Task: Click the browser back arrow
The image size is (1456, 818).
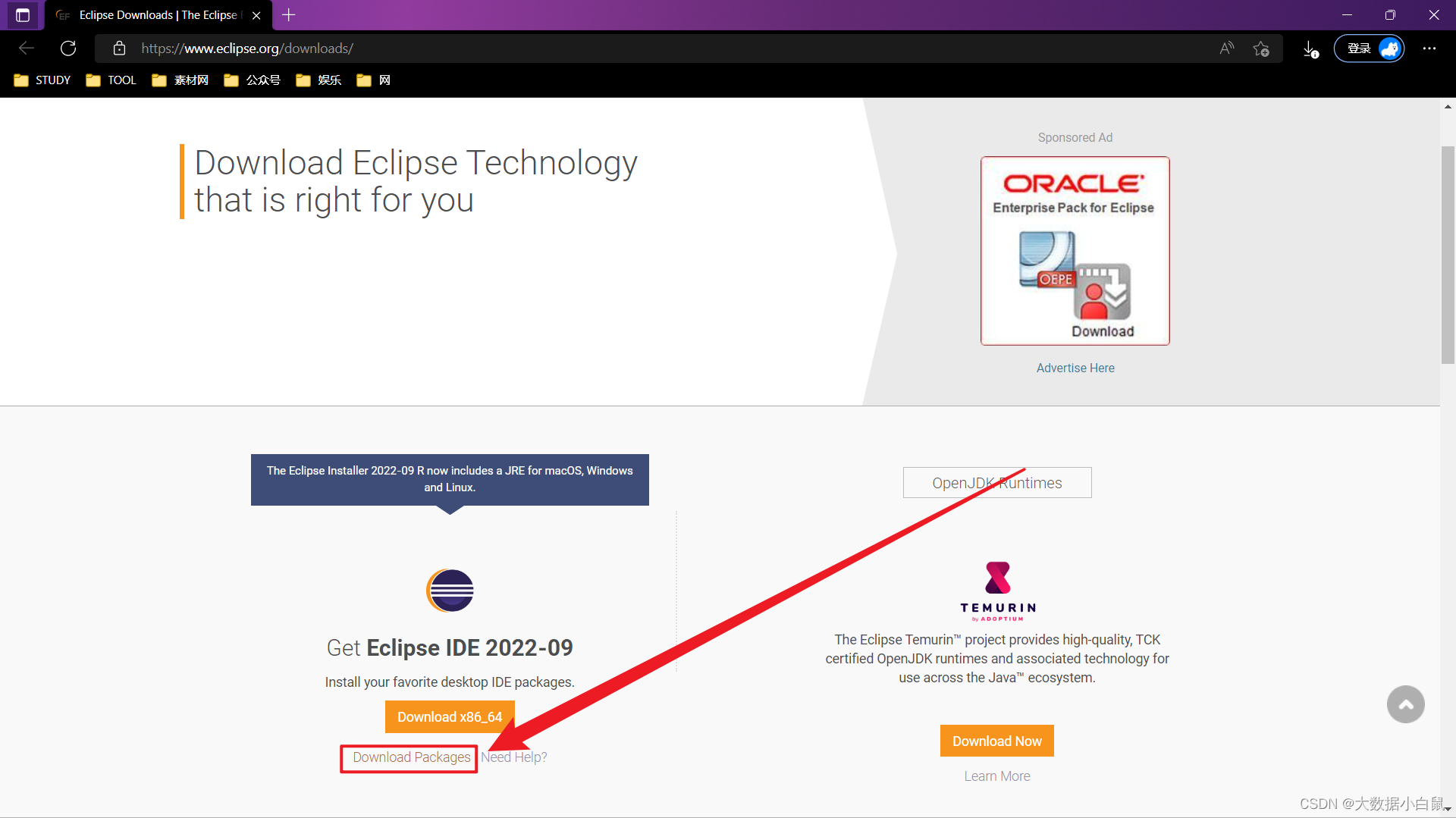Action: click(x=27, y=49)
